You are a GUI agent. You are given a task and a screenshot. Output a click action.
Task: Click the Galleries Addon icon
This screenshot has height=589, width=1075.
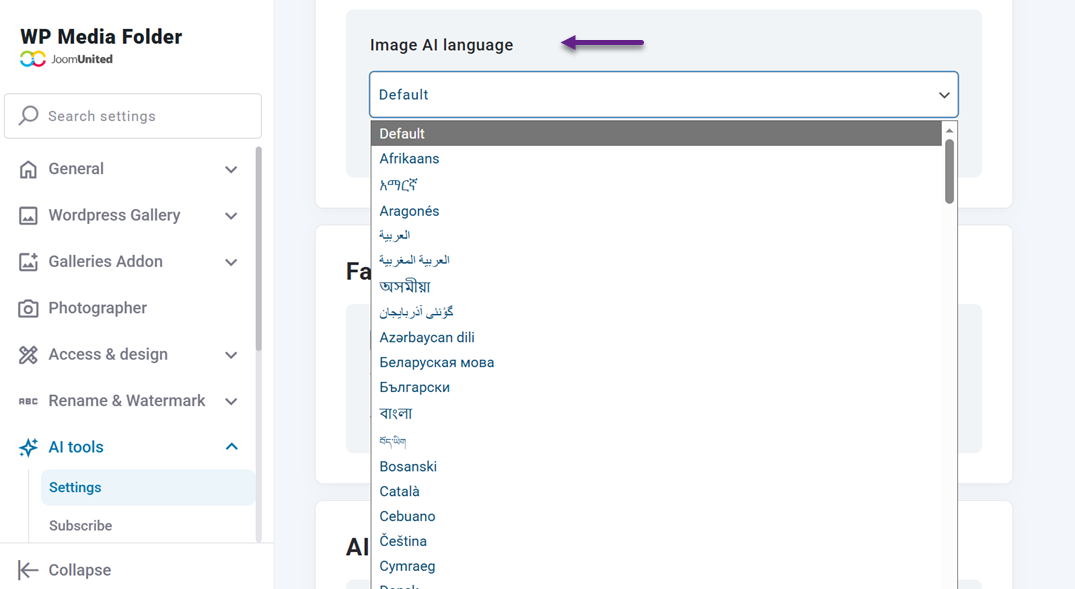[27, 261]
